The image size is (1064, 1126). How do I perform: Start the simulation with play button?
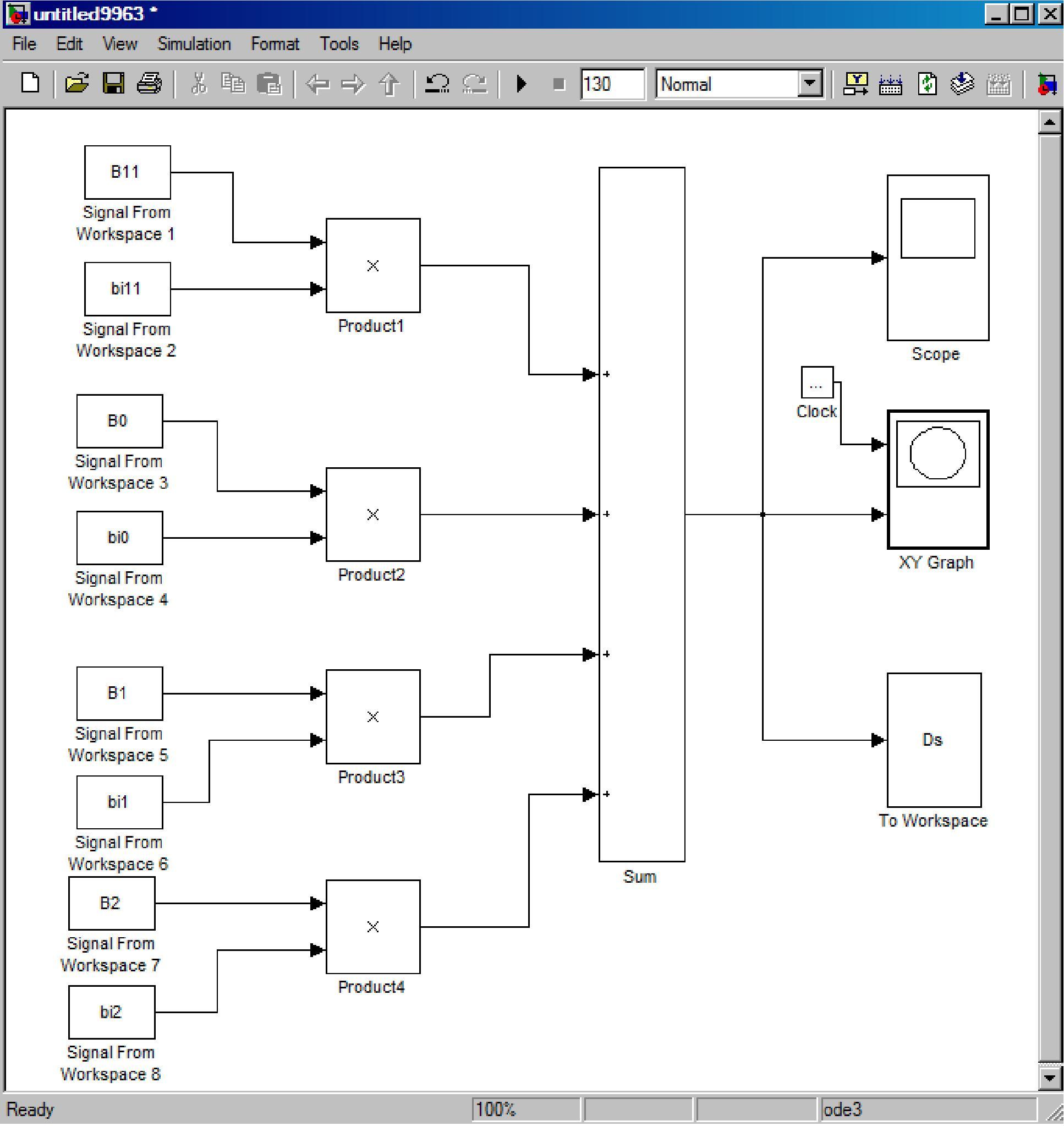click(x=522, y=84)
